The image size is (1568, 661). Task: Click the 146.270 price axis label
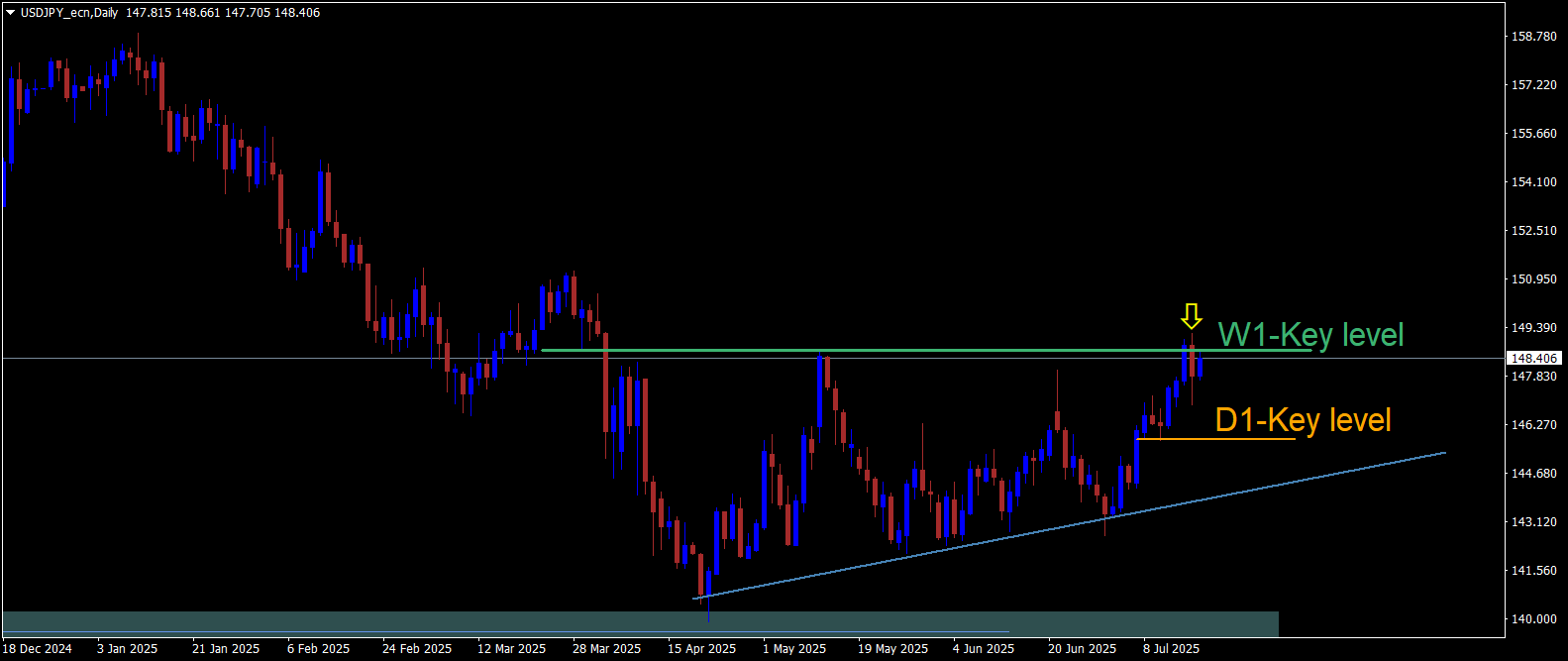click(1533, 425)
